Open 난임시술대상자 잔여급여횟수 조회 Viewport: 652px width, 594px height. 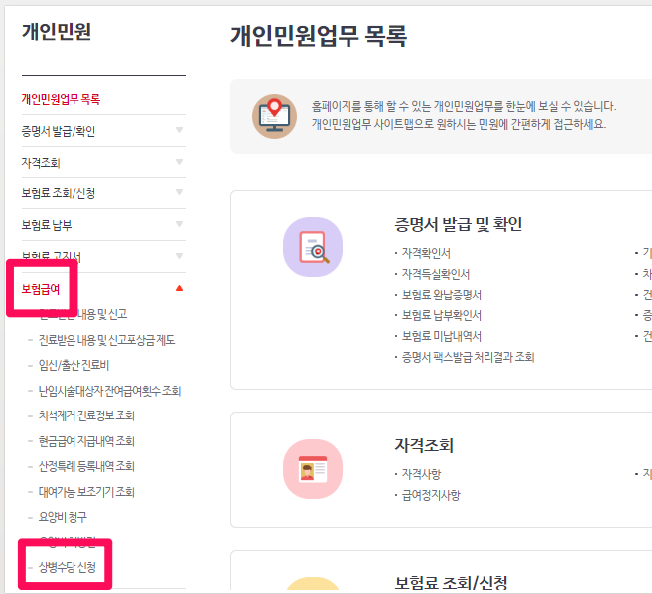(x=110, y=391)
